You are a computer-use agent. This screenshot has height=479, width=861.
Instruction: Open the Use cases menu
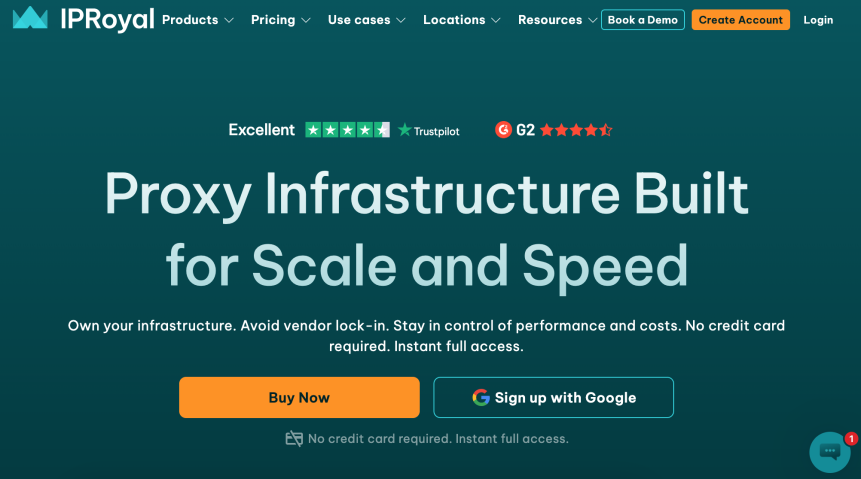coord(366,20)
